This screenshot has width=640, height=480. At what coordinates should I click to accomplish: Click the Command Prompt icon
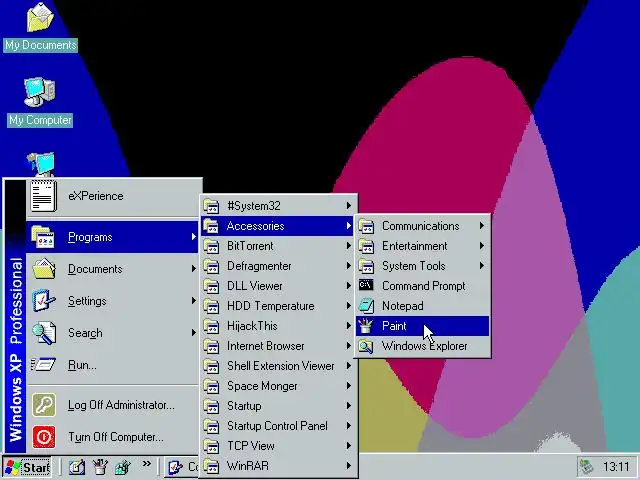[x=366, y=285]
